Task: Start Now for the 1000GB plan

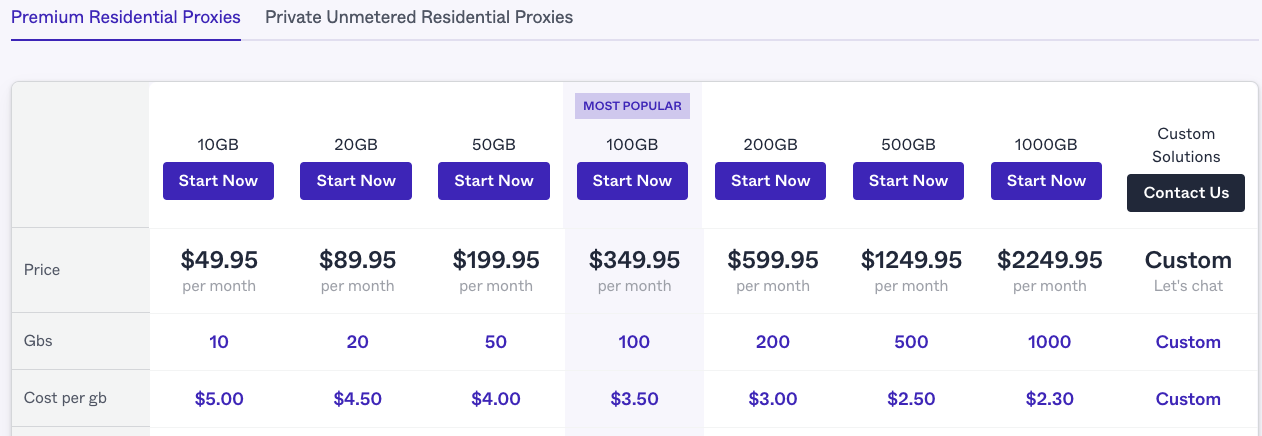Action: (x=1047, y=181)
